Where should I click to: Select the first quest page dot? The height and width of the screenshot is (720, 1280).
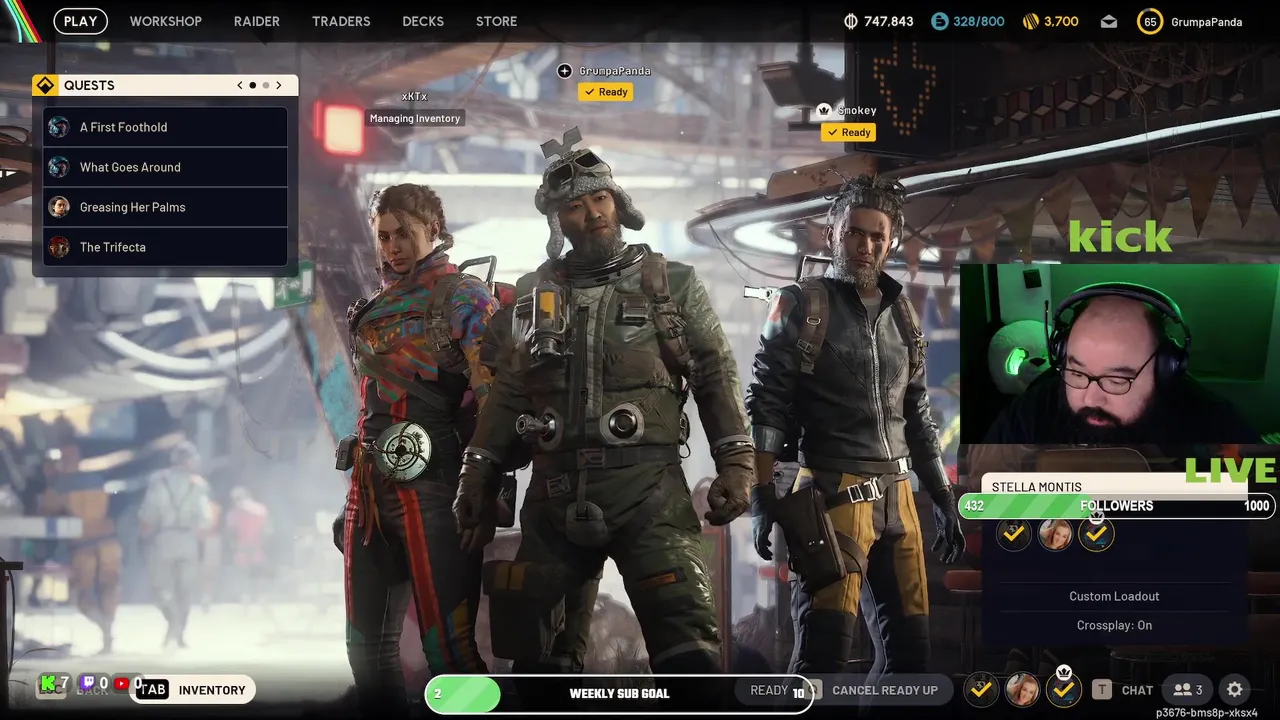pyautogui.click(x=253, y=85)
